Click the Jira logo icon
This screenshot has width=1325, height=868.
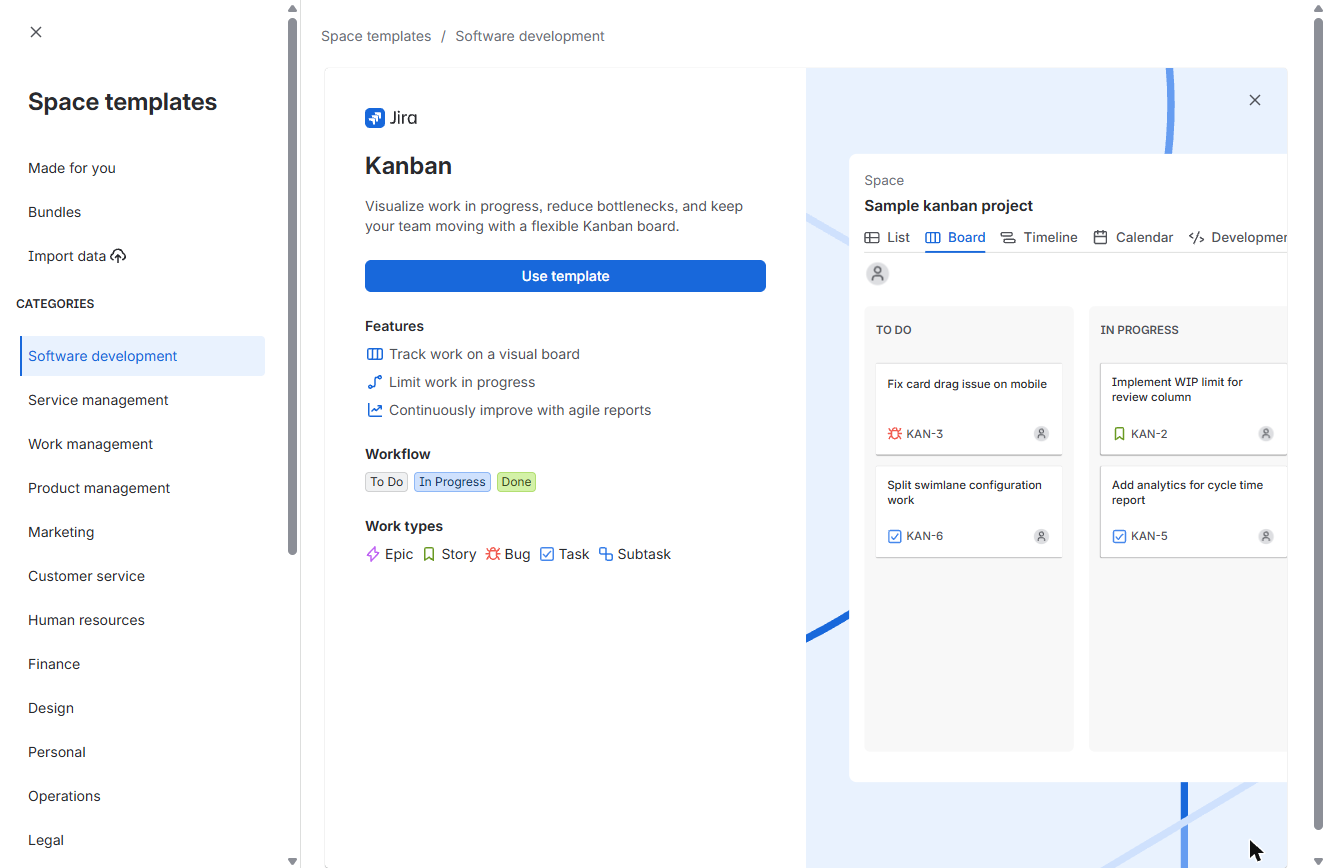375,118
